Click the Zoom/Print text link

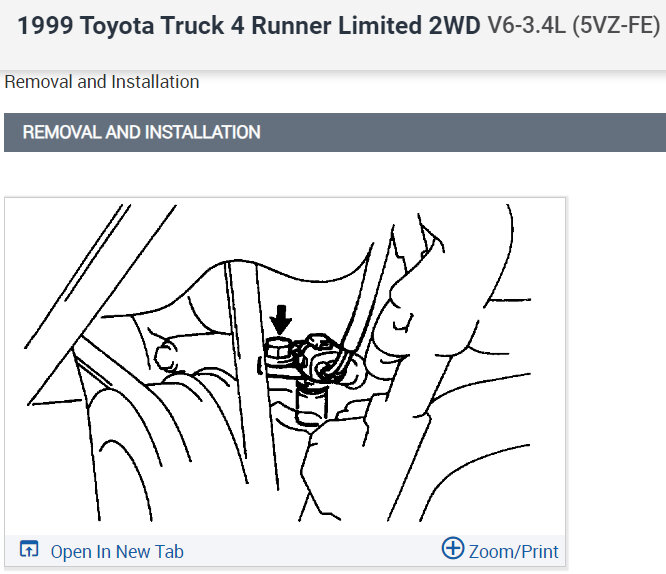pos(514,551)
